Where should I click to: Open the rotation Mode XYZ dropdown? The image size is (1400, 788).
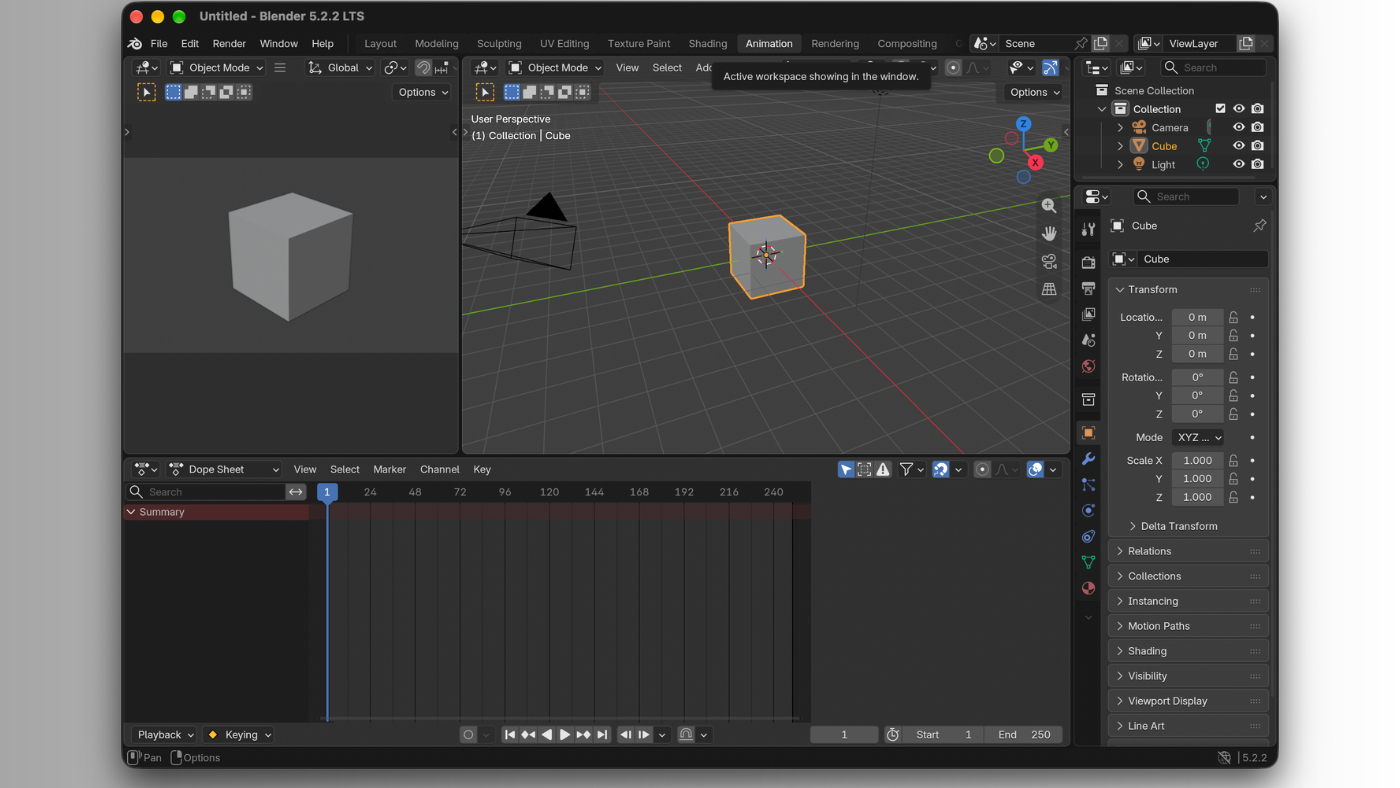[1198, 437]
